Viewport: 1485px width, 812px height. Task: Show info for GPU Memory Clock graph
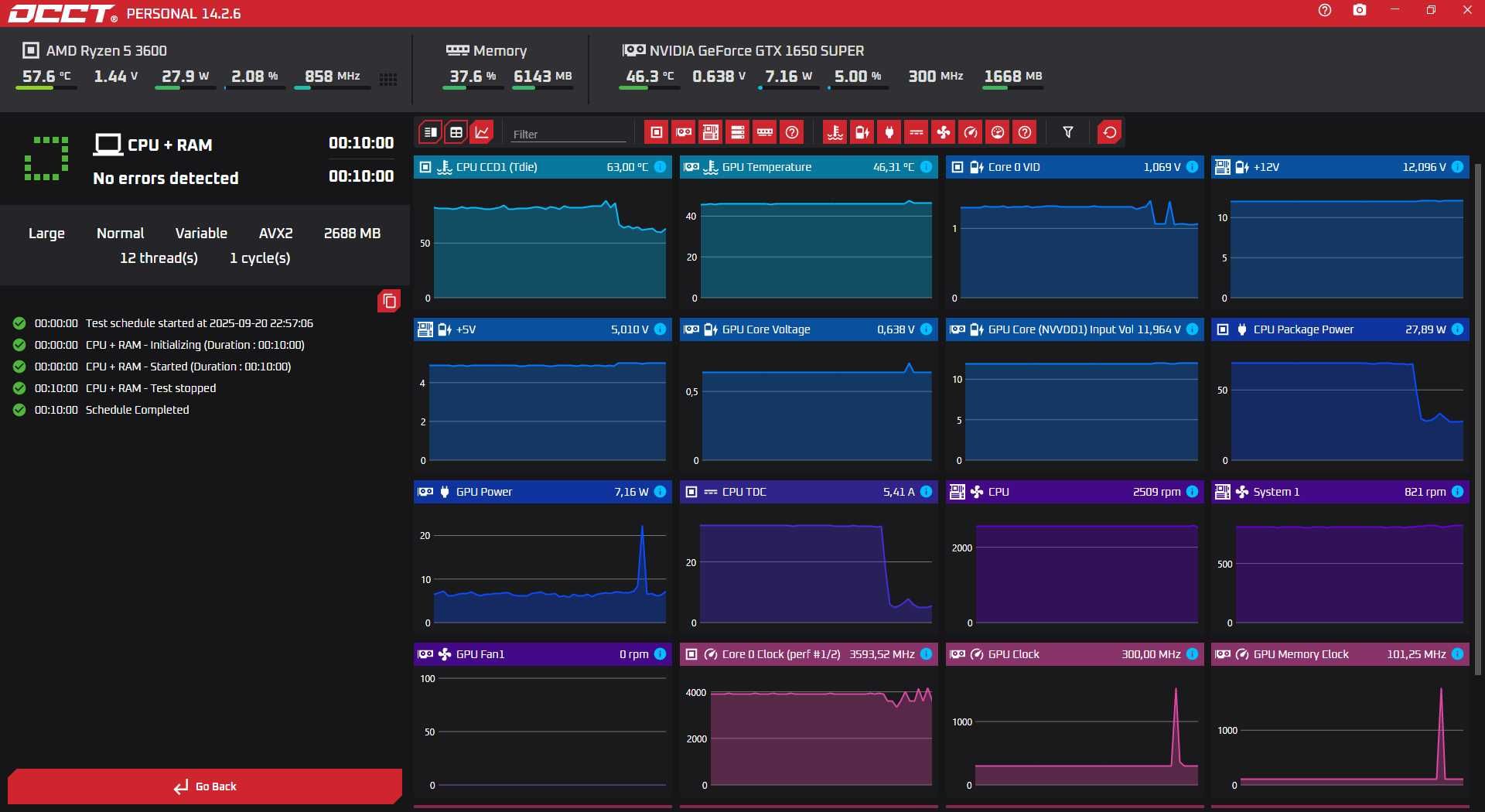(1457, 654)
